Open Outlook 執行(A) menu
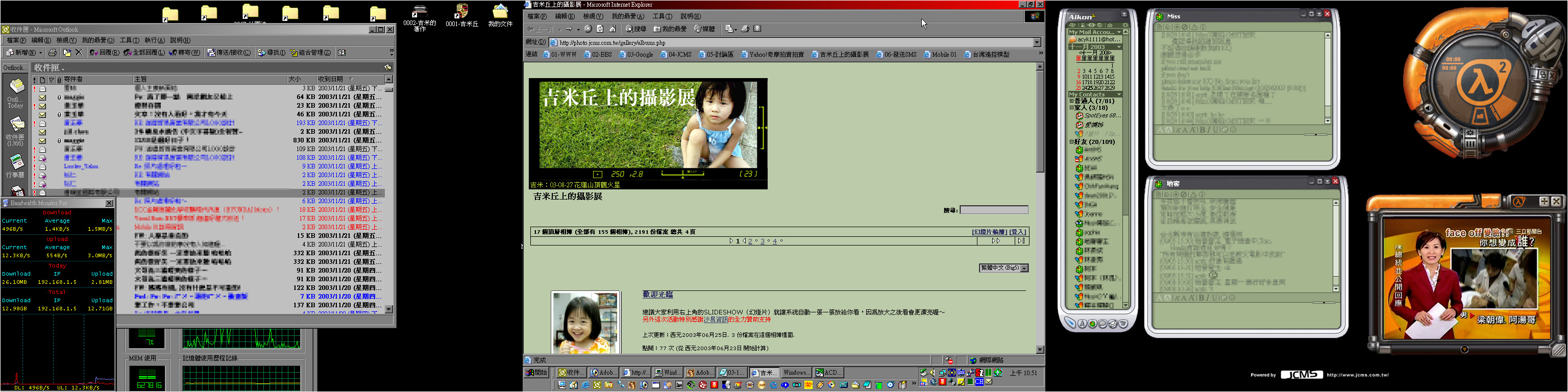Image resolution: width=1568 pixels, height=392 pixels. click(x=154, y=40)
